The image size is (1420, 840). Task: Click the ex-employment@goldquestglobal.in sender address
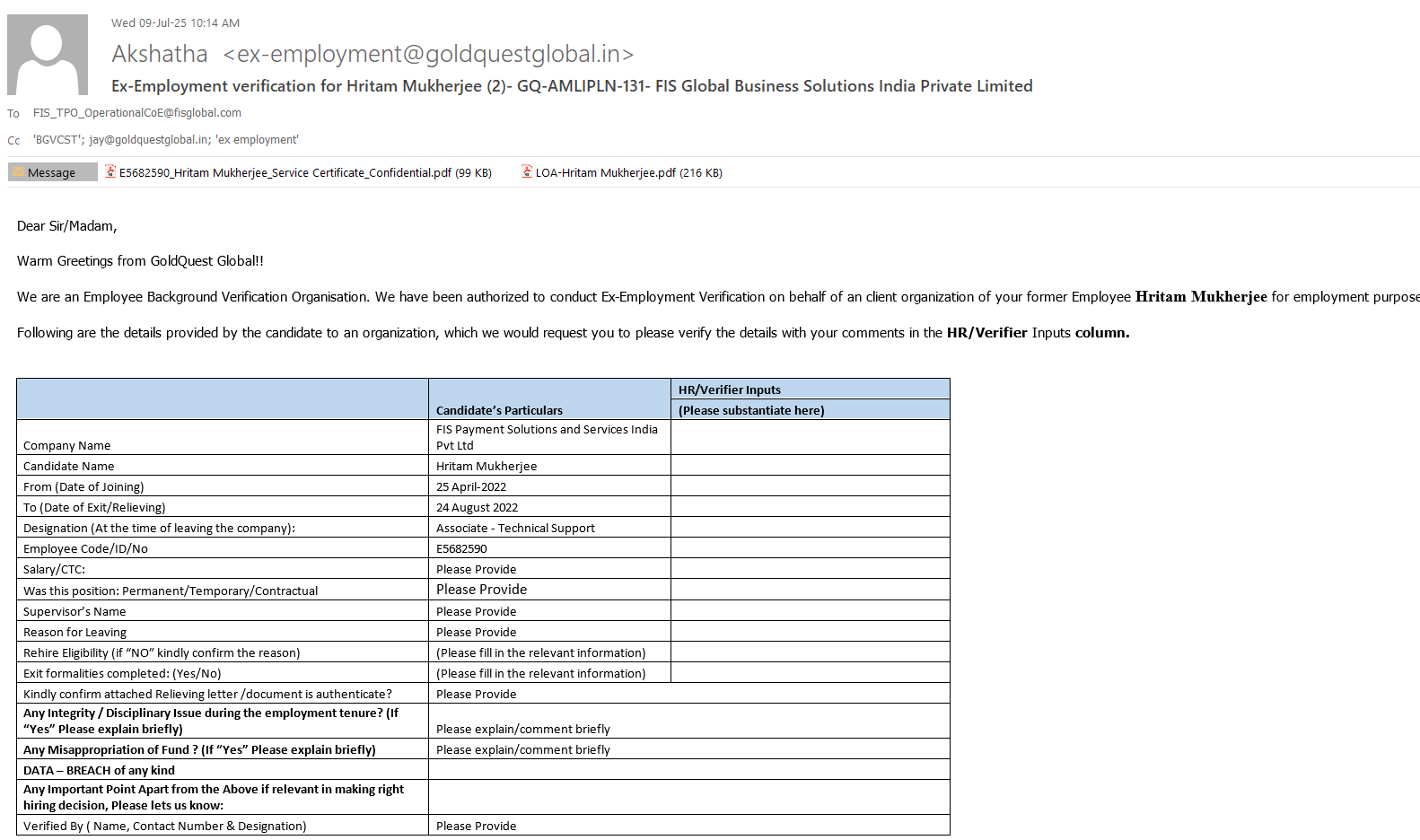[x=428, y=55]
